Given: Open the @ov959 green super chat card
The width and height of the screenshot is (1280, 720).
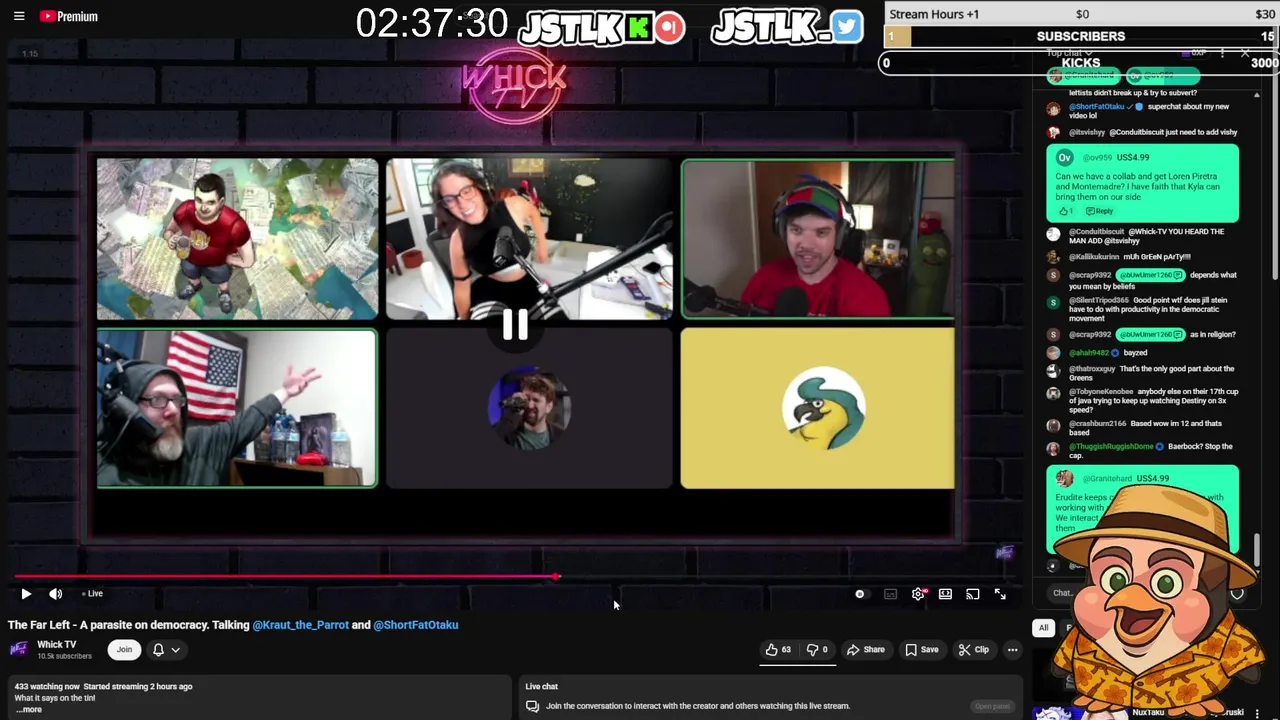Looking at the screenshot, I should (1142, 184).
